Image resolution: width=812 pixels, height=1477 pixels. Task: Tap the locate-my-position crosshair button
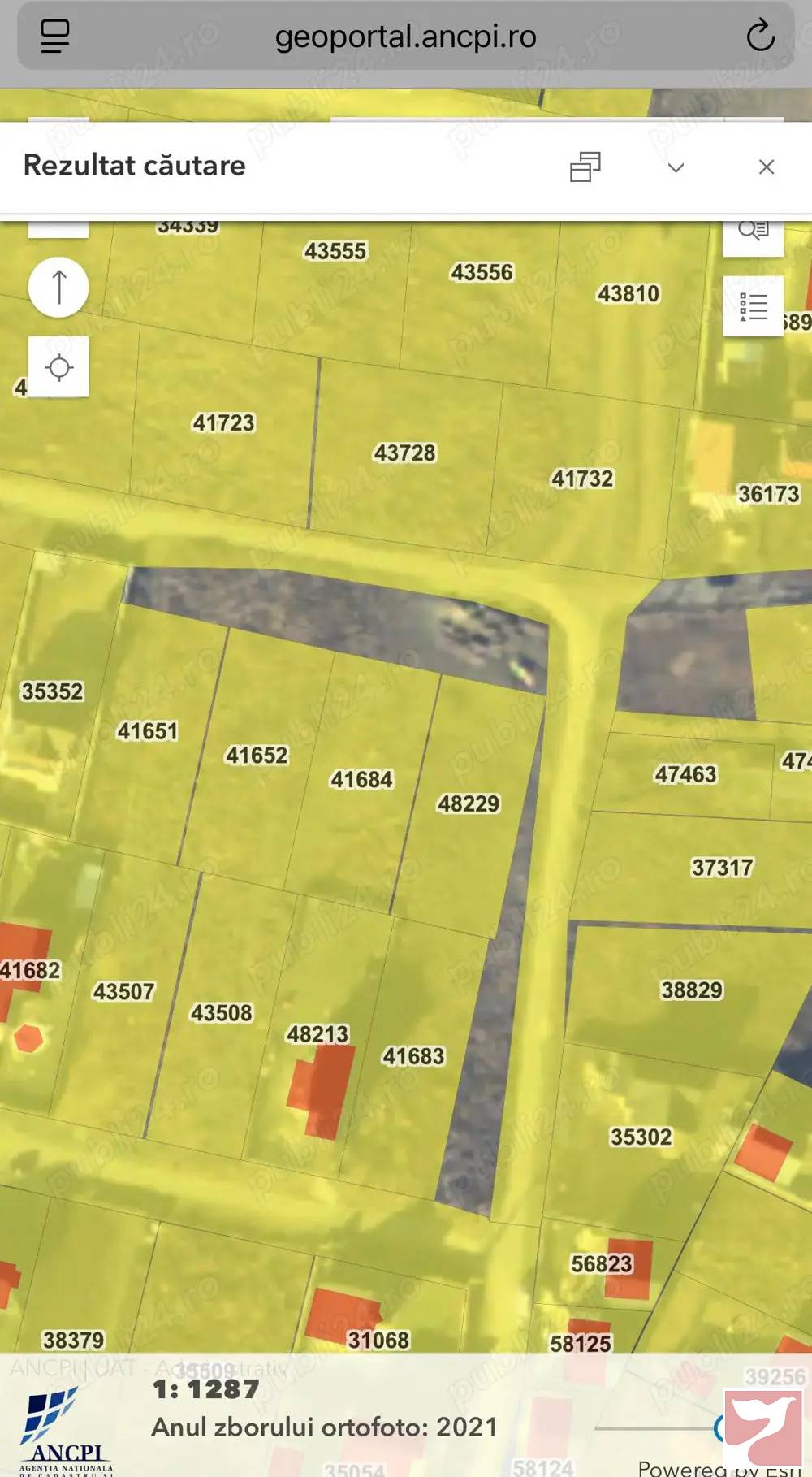pyautogui.click(x=58, y=367)
